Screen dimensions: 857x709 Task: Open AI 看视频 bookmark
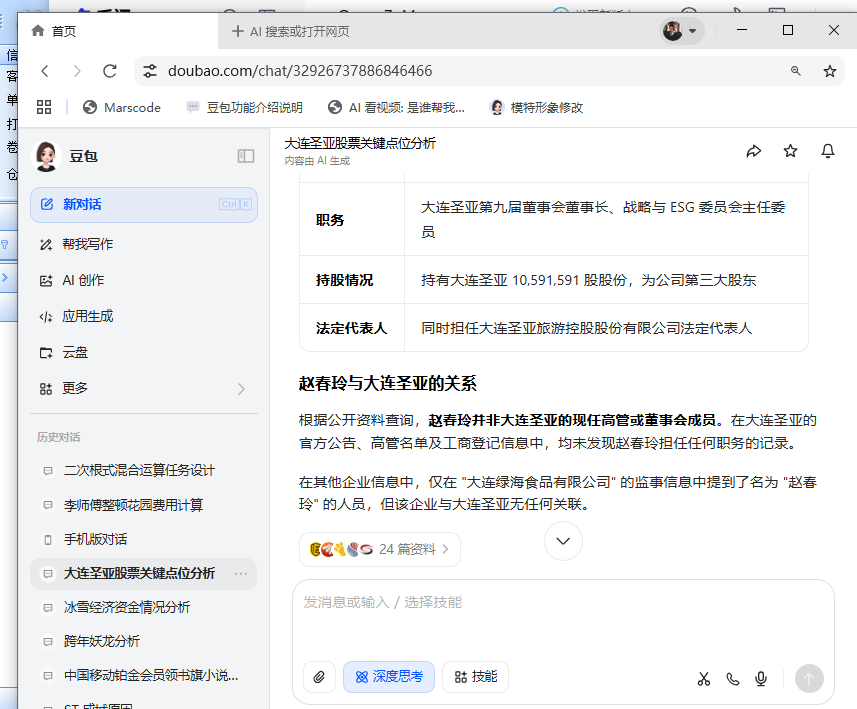(396, 108)
